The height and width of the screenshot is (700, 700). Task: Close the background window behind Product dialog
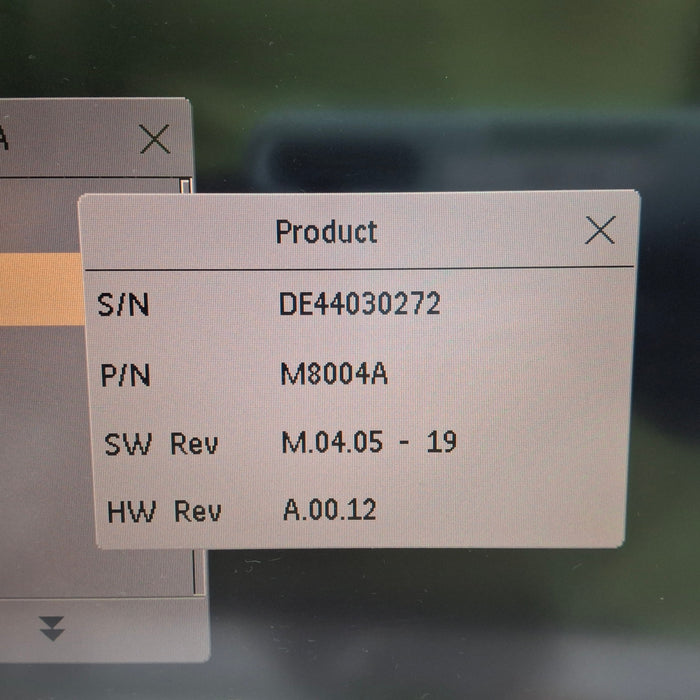pos(155,139)
